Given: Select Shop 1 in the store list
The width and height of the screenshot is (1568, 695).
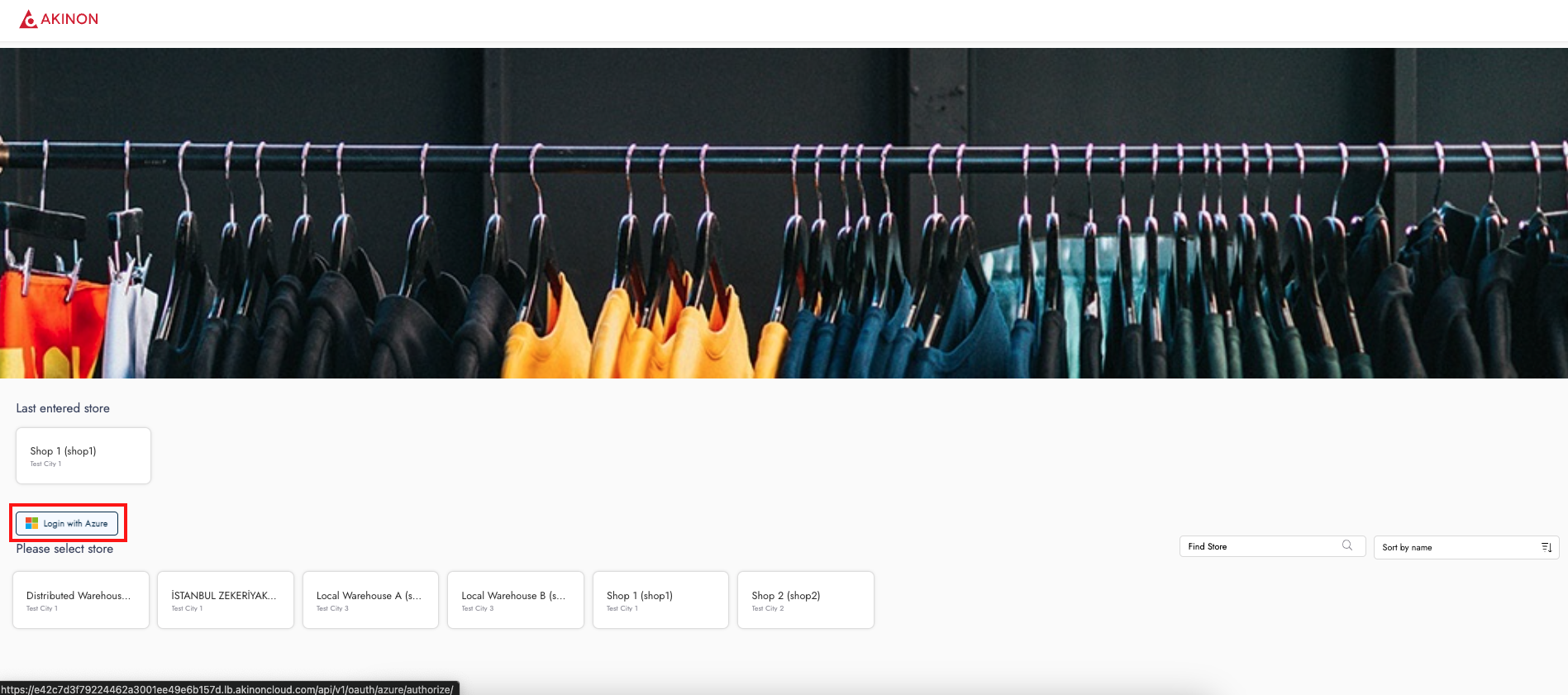Looking at the screenshot, I should click(660, 600).
